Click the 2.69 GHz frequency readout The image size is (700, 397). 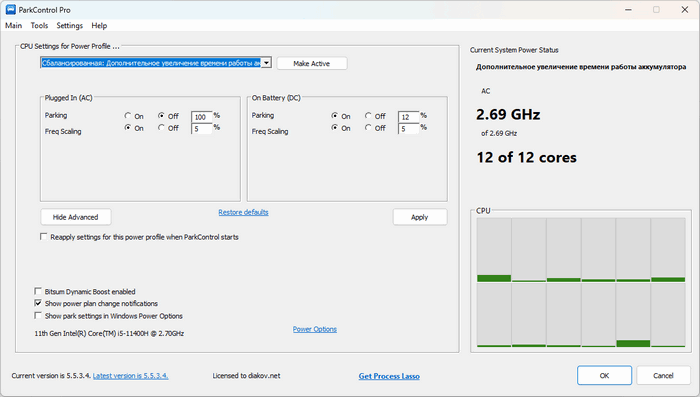508,115
